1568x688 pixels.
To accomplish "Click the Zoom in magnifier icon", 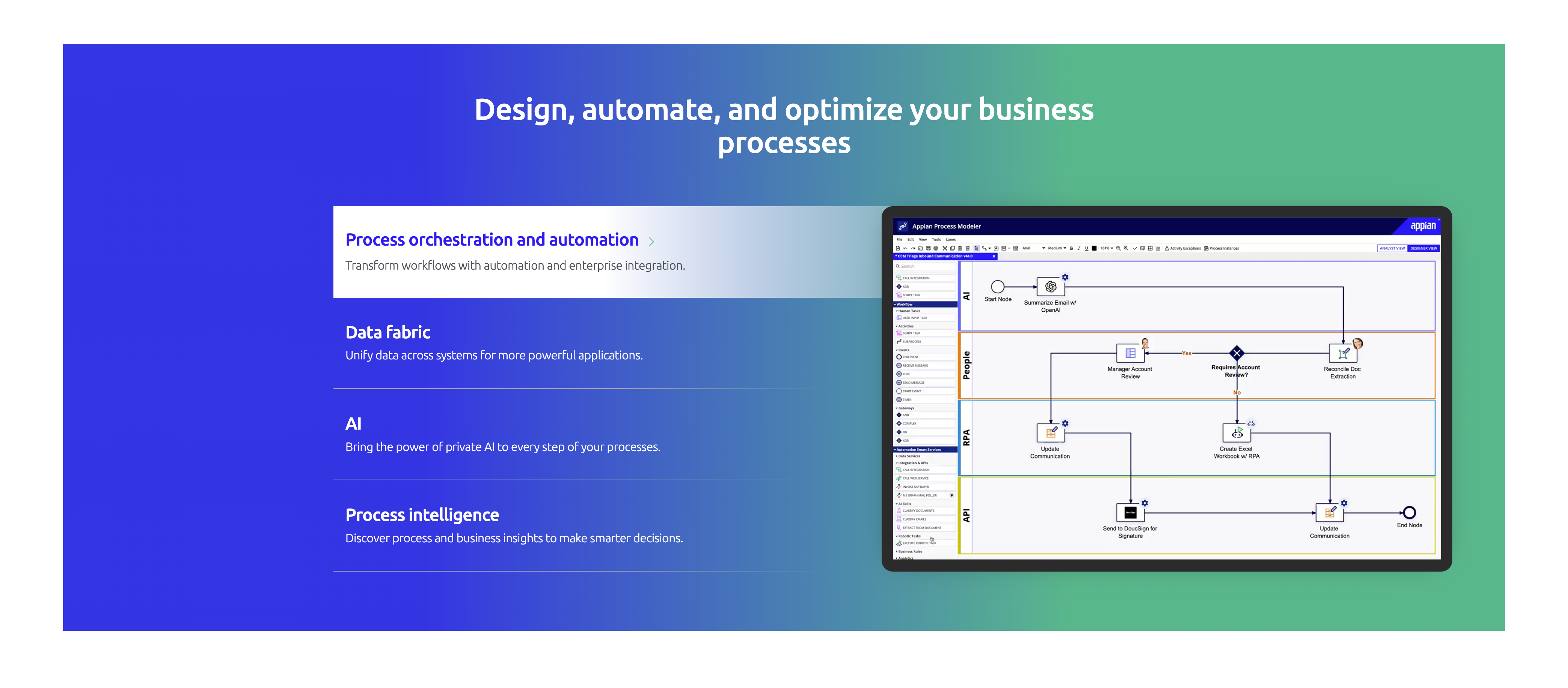I will click(x=1126, y=248).
